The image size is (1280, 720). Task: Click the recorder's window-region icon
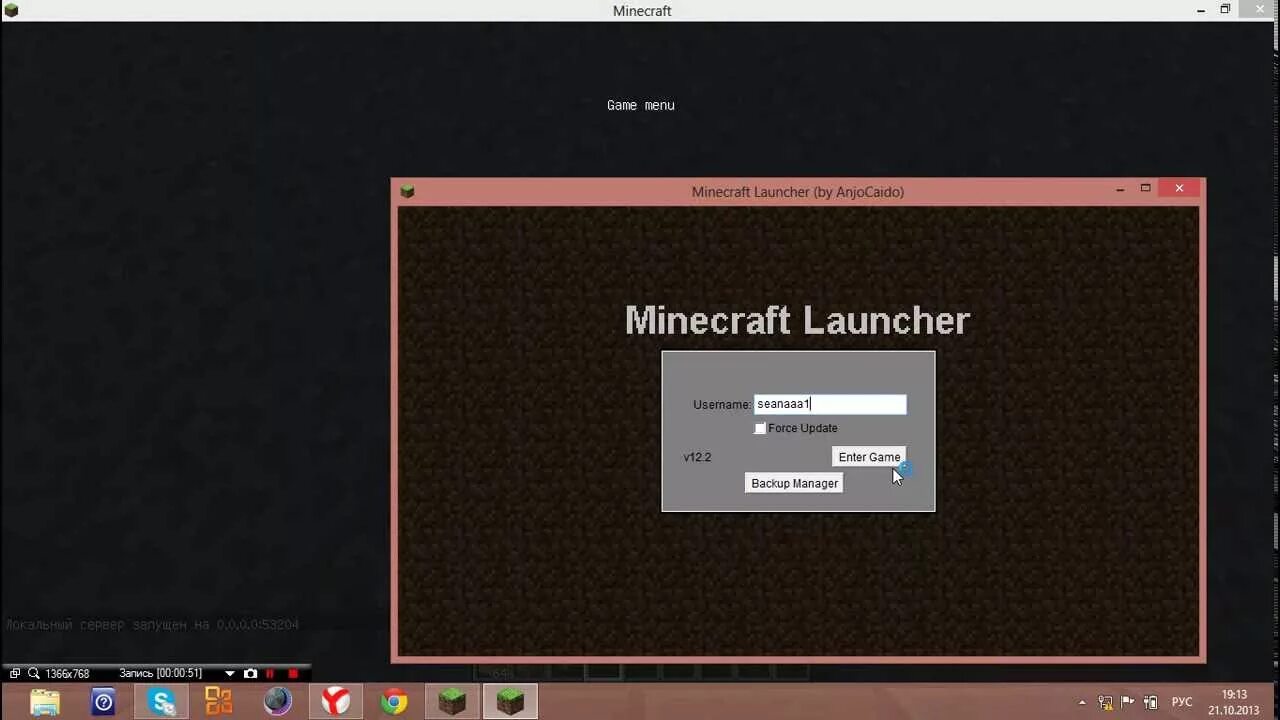click(x=15, y=674)
